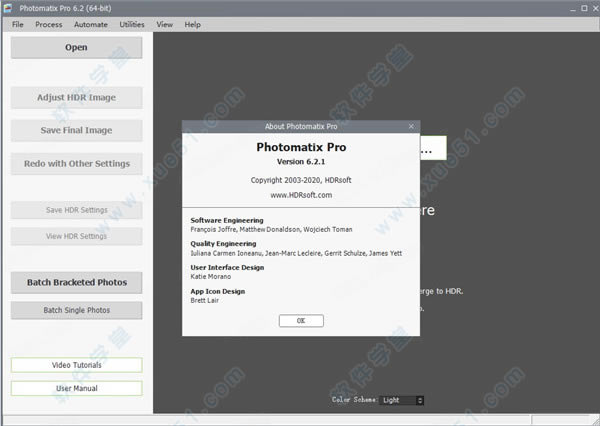Open the Process menu
Image resolution: width=600 pixels, height=426 pixels.
click(49, 24)
